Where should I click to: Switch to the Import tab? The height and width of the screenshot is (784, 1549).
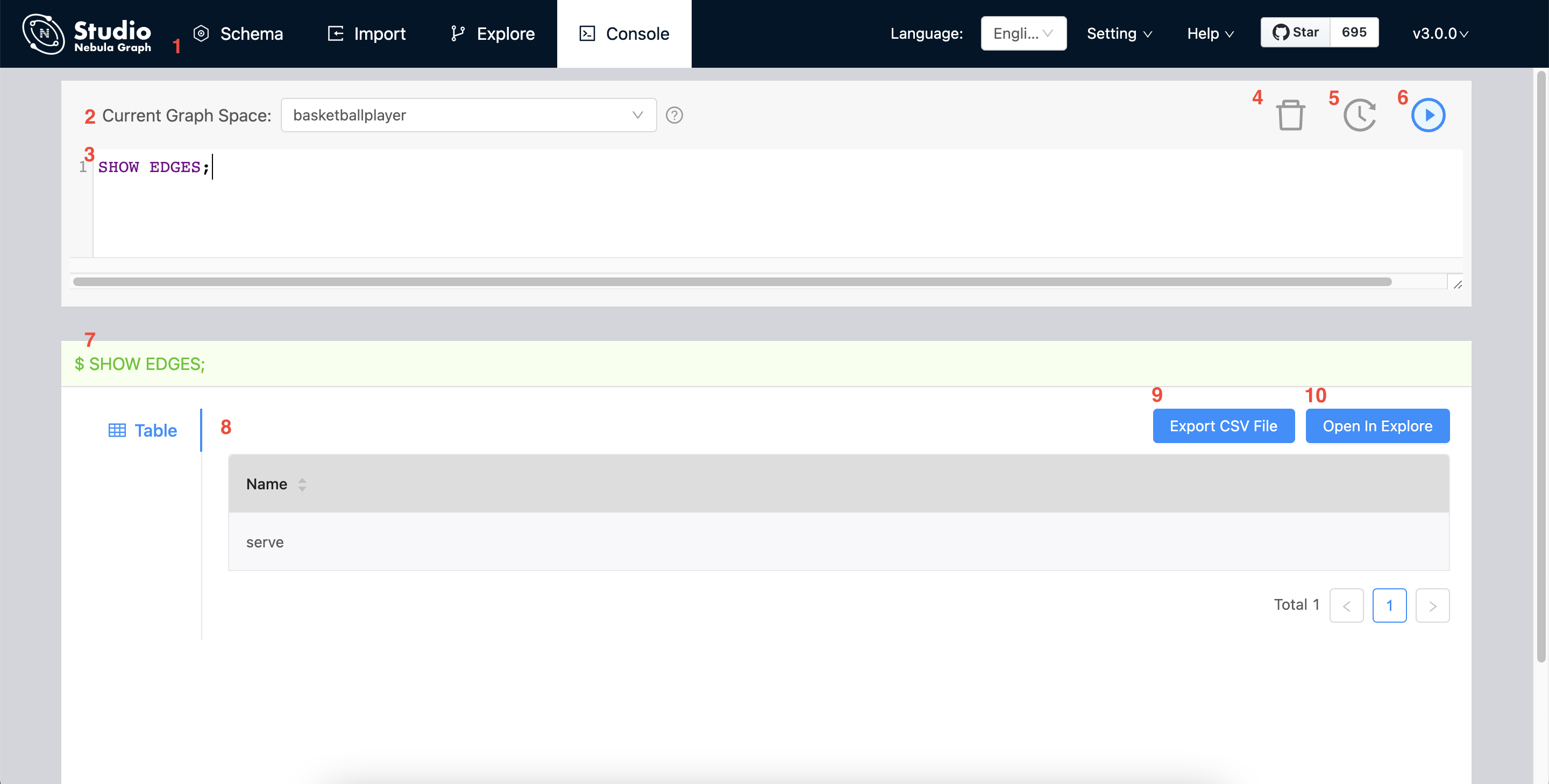(366, 34)
